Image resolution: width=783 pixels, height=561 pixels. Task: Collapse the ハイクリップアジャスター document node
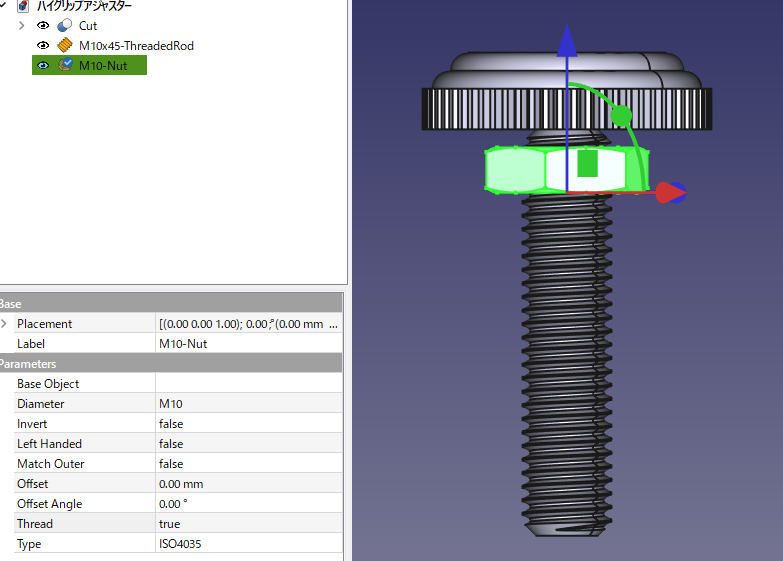4,6
